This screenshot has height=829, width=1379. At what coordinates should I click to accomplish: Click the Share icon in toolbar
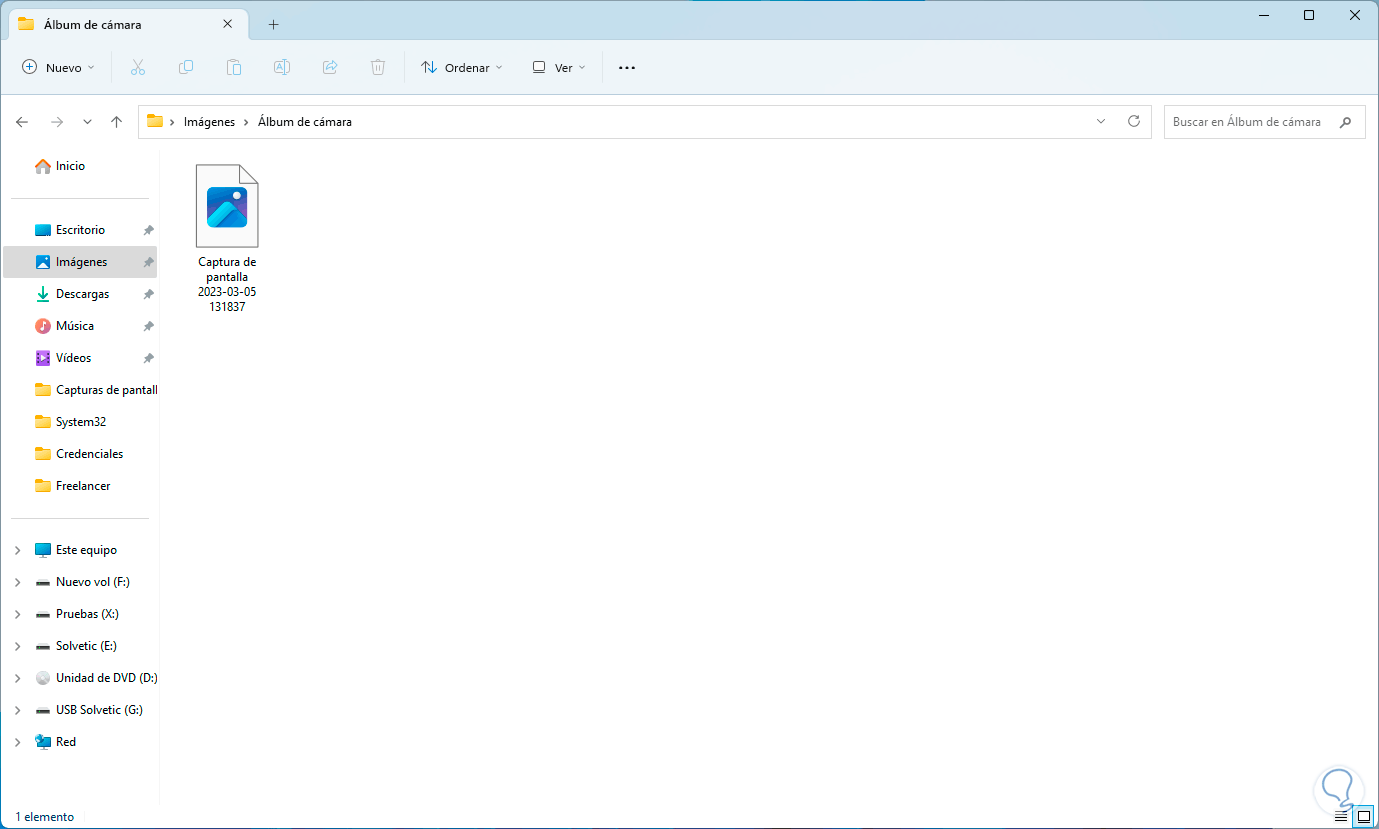pyautogui.click(x=330, y=67)
